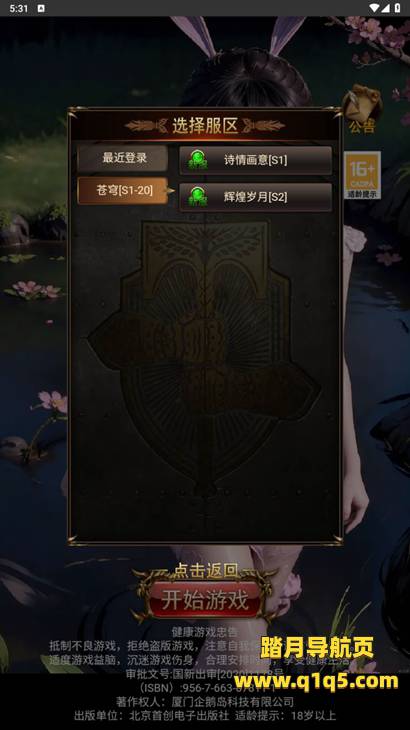Image resolution: width=410 pixels, height=730 pixels.
Task: Click the 选择服区 panel title
Action: tap(205, 126)
